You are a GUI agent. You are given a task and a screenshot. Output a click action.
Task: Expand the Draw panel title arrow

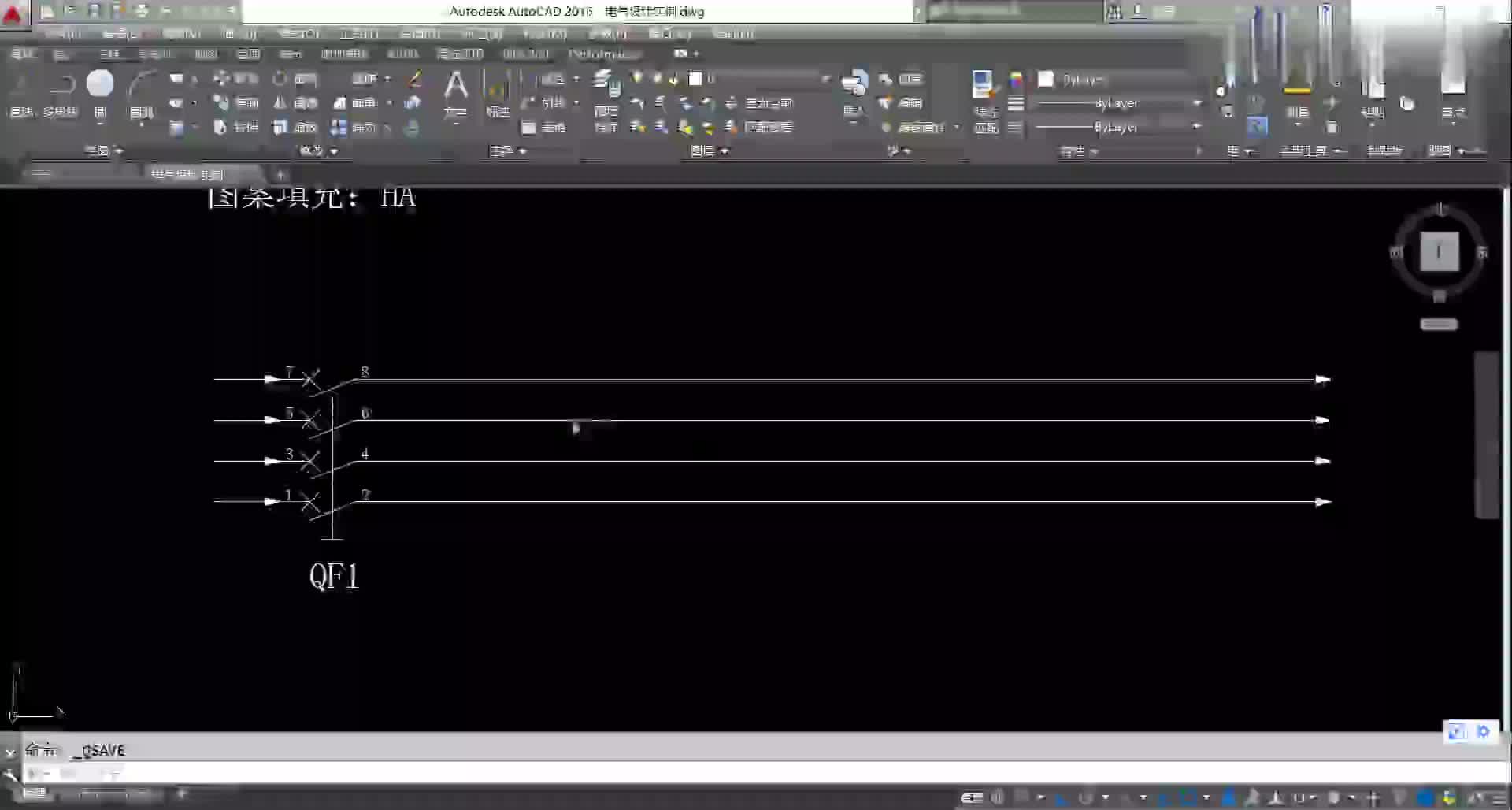119,150
